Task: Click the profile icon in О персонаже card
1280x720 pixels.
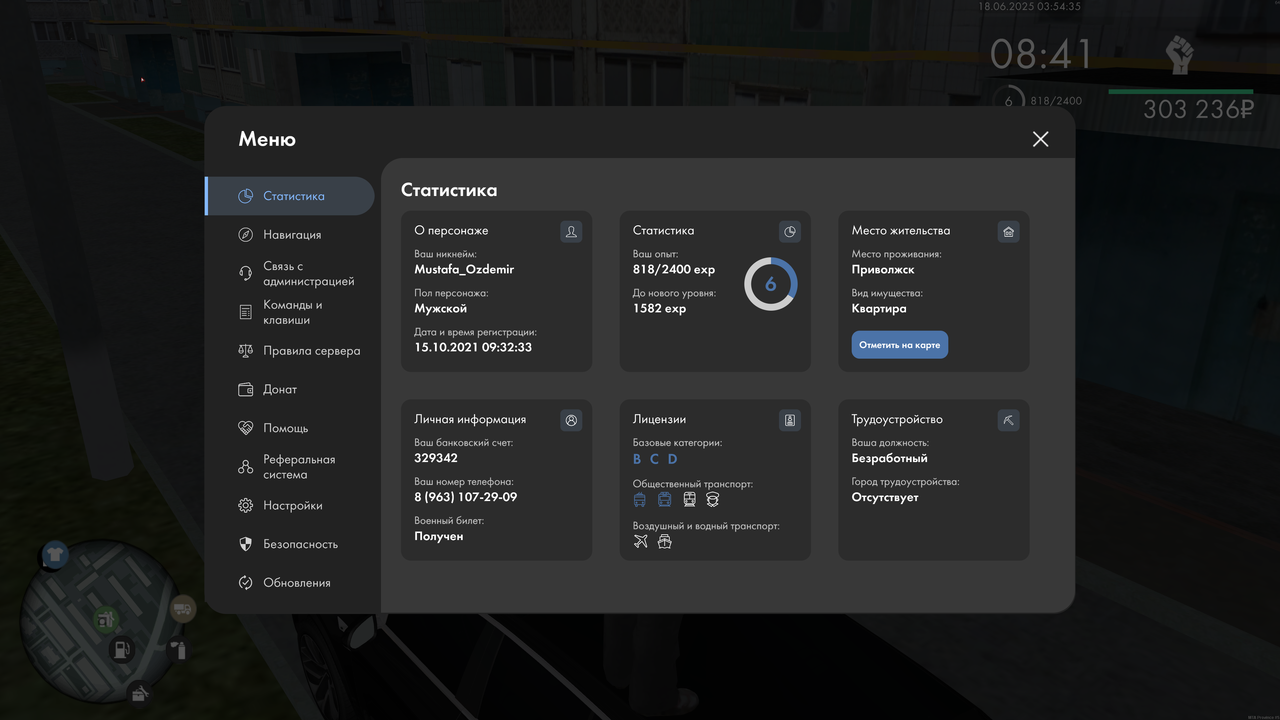Action: [571, 232]
